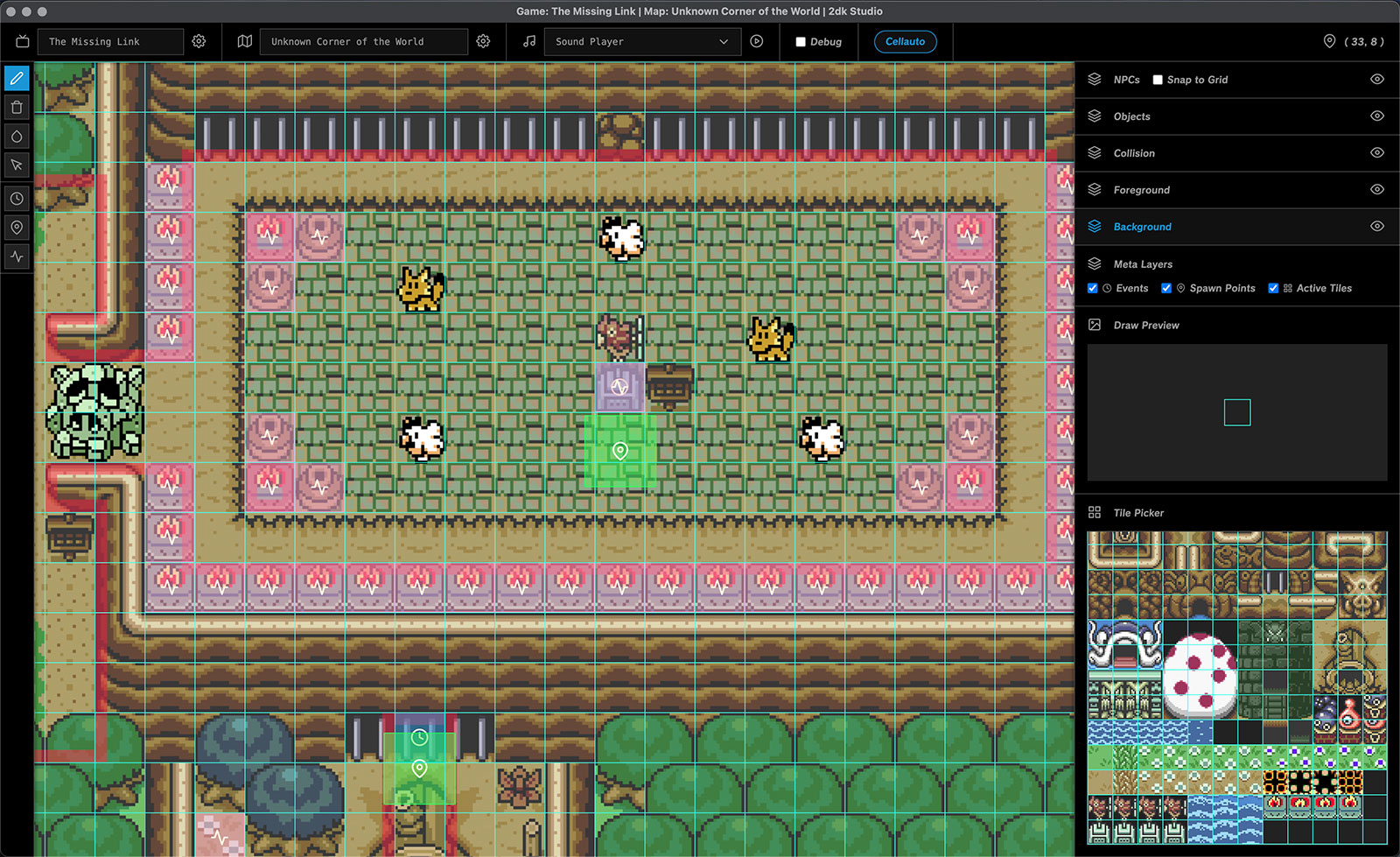Open map settings gear beside map name
Image resolution: width=1400 pixels, height=857 pixels.
point(483,41)
